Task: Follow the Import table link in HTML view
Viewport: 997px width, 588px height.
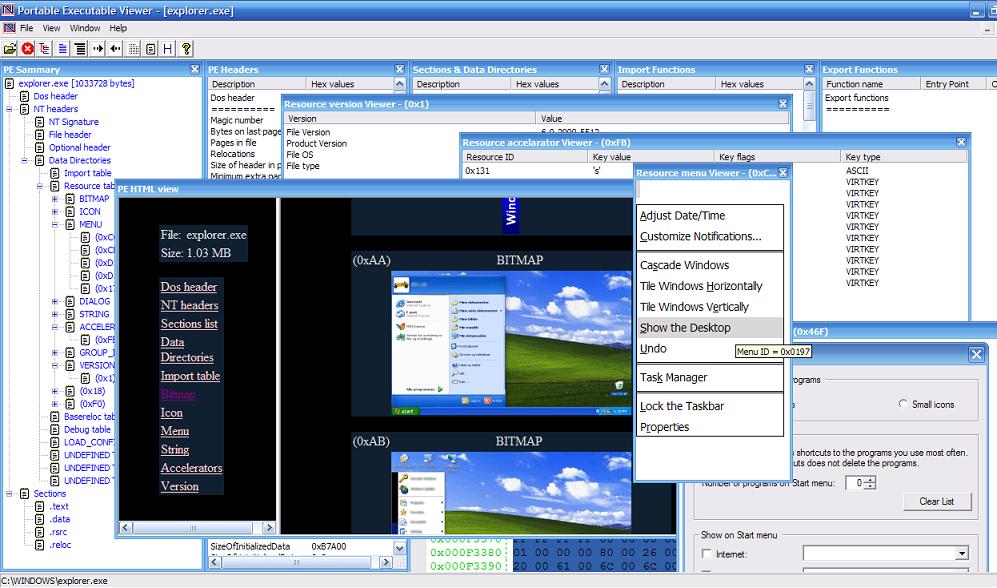Action: (190, 376)
